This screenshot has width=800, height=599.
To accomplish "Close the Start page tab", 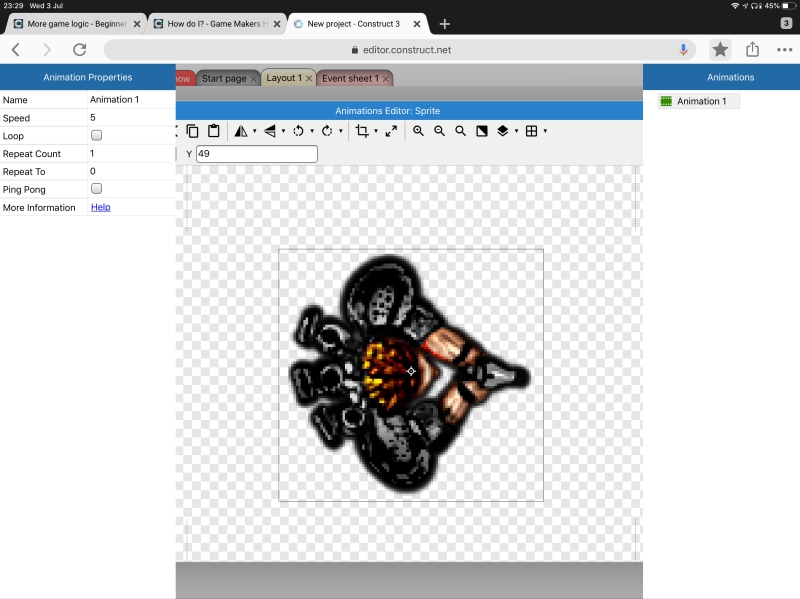I will [x=254, y=79].
